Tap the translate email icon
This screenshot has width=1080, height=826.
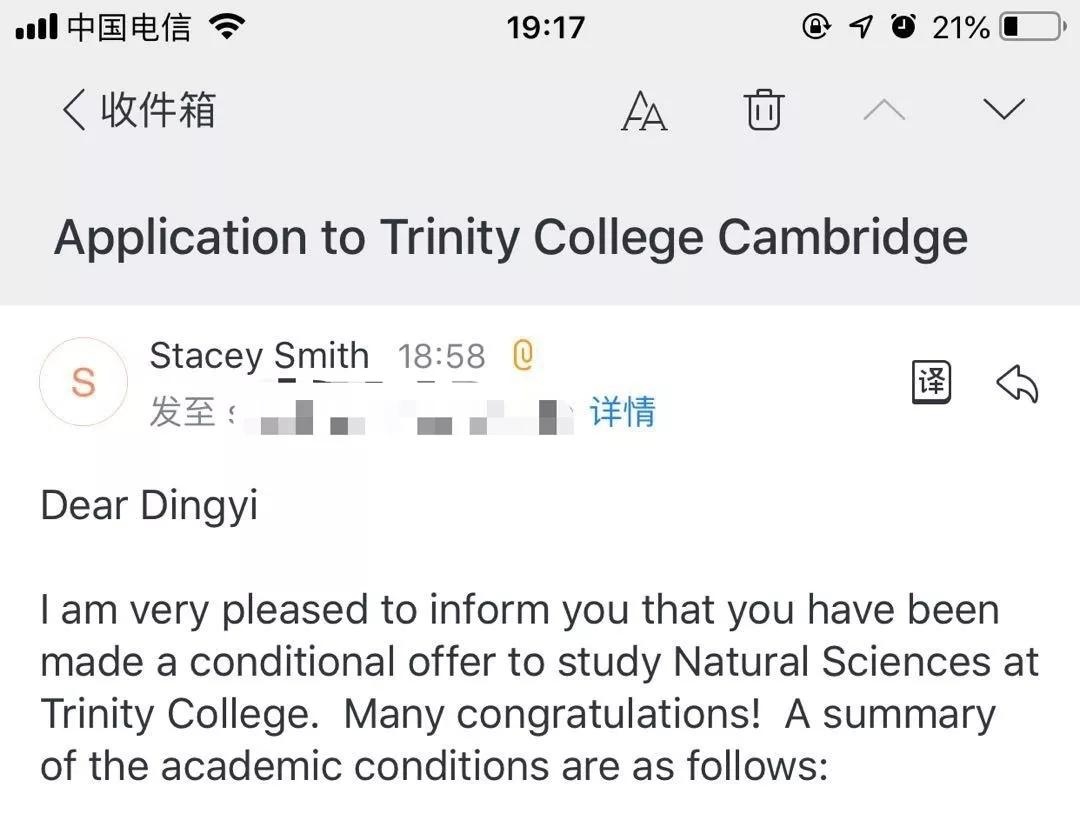click(x=932, y=383)
